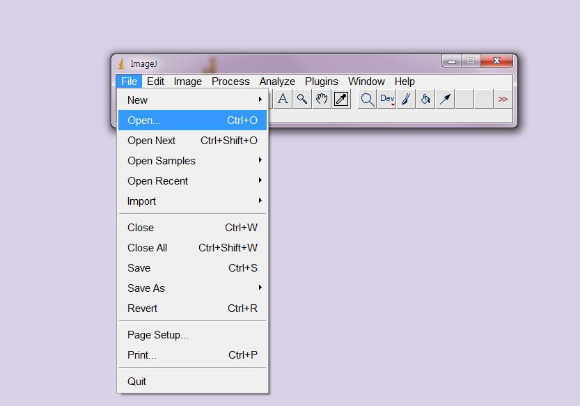580x406 pixels.
Task: Click the ImageJ microscope title bar icon
Action: coord(121,64)
